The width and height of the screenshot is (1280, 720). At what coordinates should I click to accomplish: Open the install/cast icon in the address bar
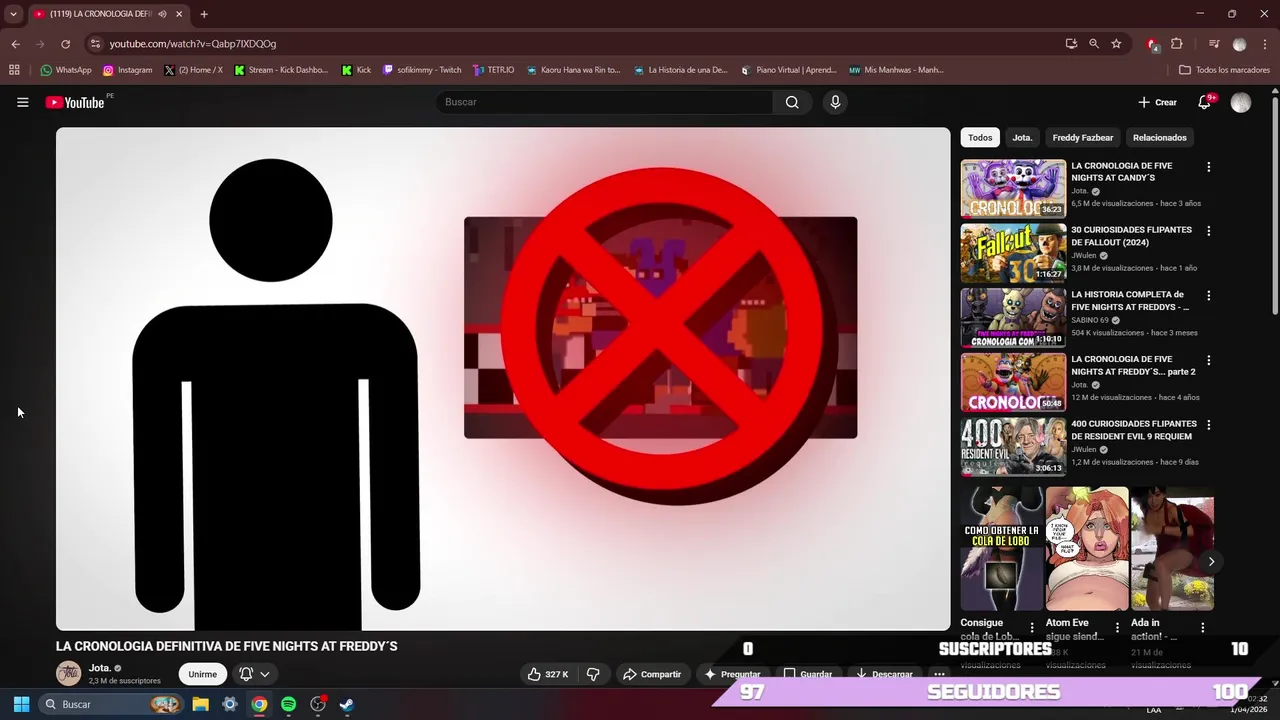1071,44
